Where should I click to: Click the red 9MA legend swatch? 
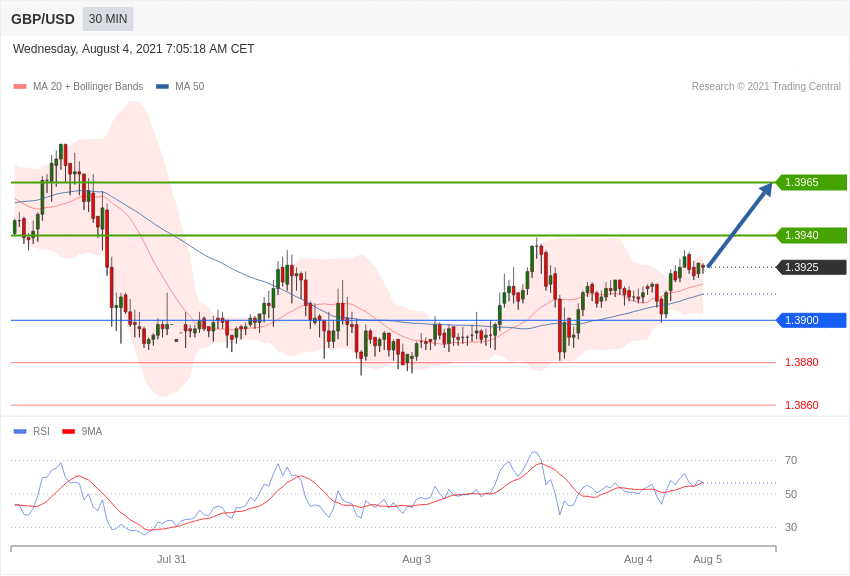tap(68, 432)
